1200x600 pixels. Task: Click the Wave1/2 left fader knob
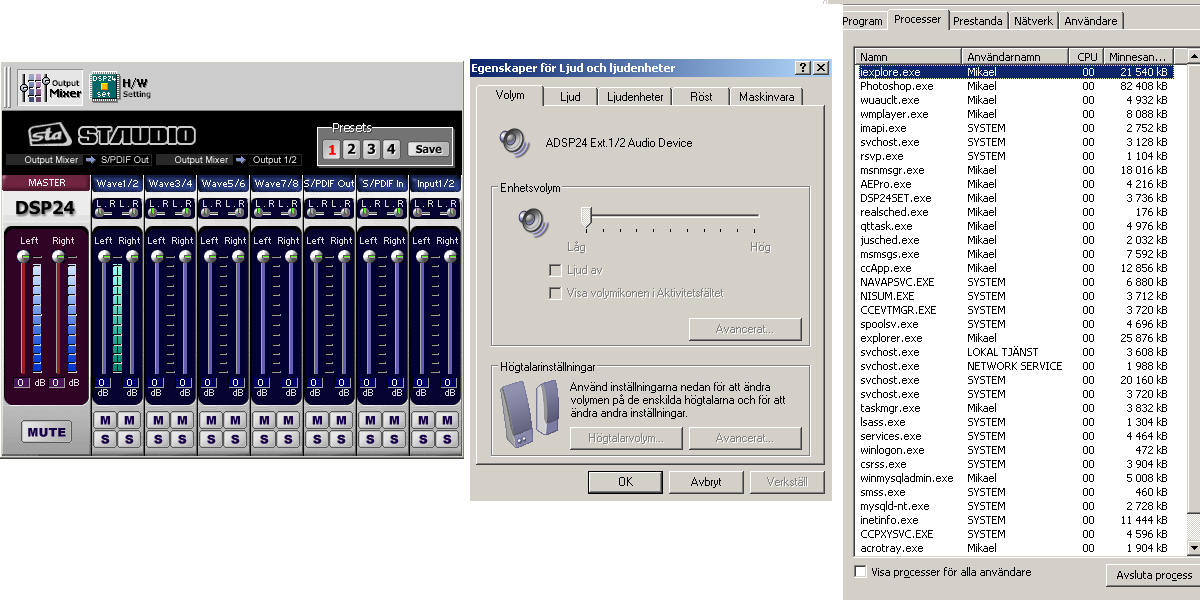pos(103,257)
